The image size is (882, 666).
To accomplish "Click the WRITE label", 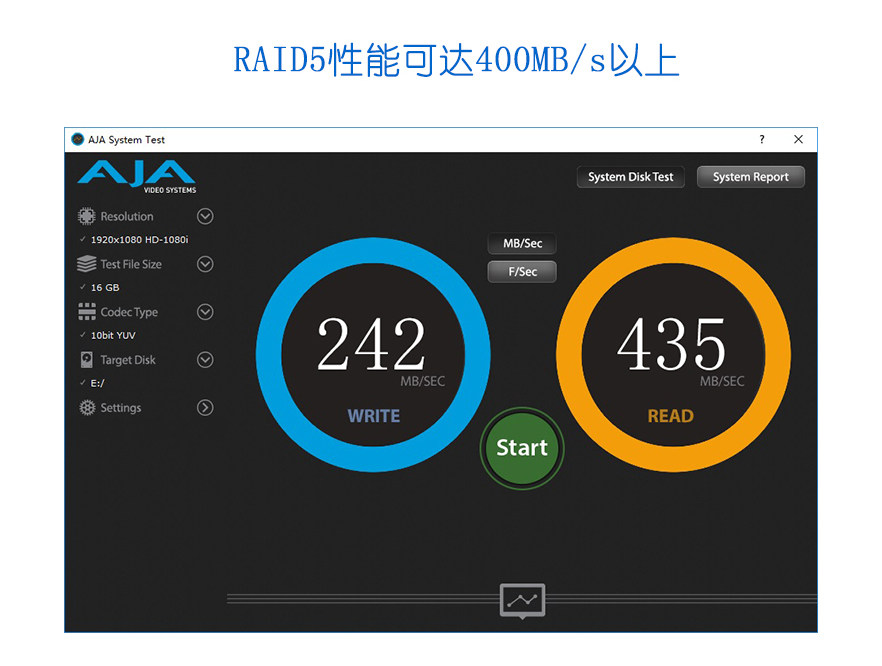I will point(374,416).
